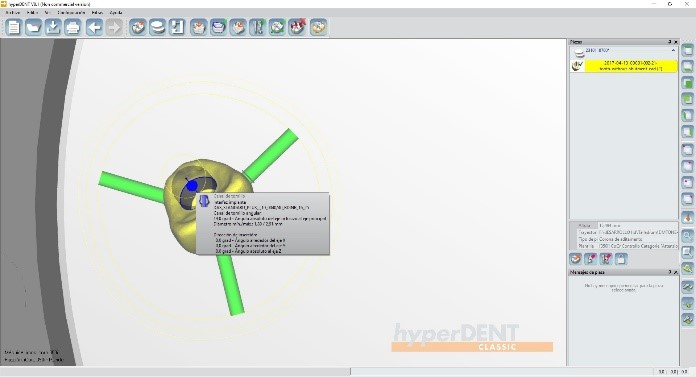Open the Archivo menu
This screenshot has width=696, height=377.
coord(13,12)
